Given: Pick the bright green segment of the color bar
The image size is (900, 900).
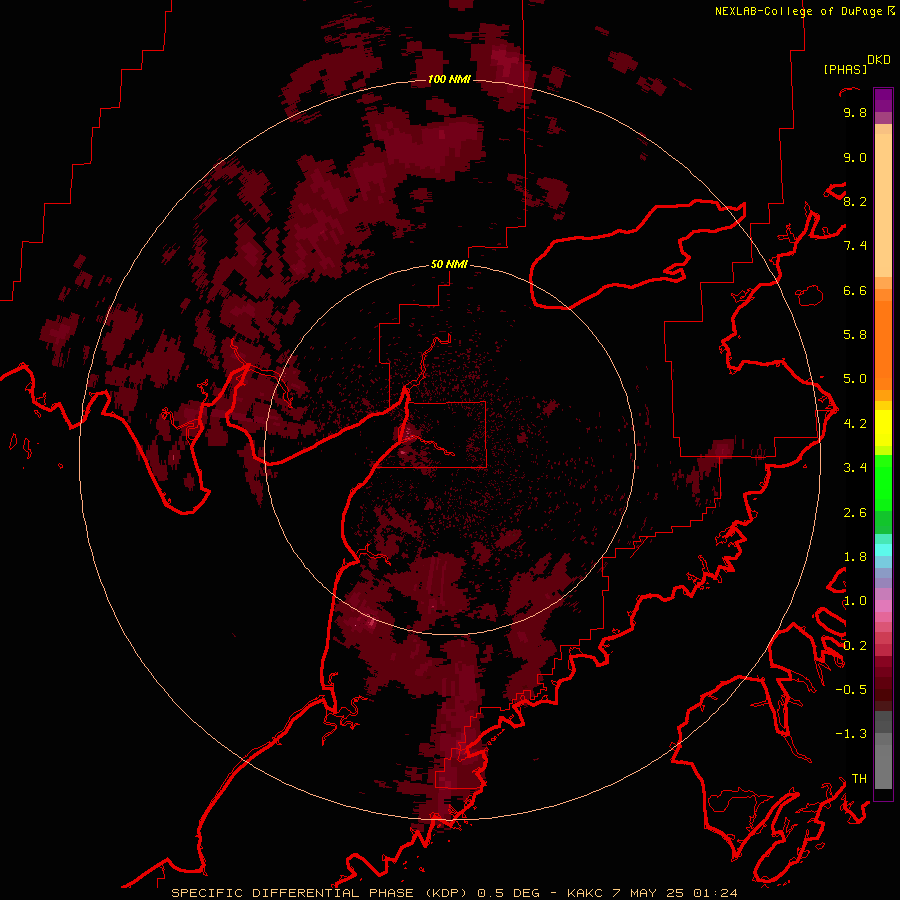Looking at the screenshot, I should (883, 485).
